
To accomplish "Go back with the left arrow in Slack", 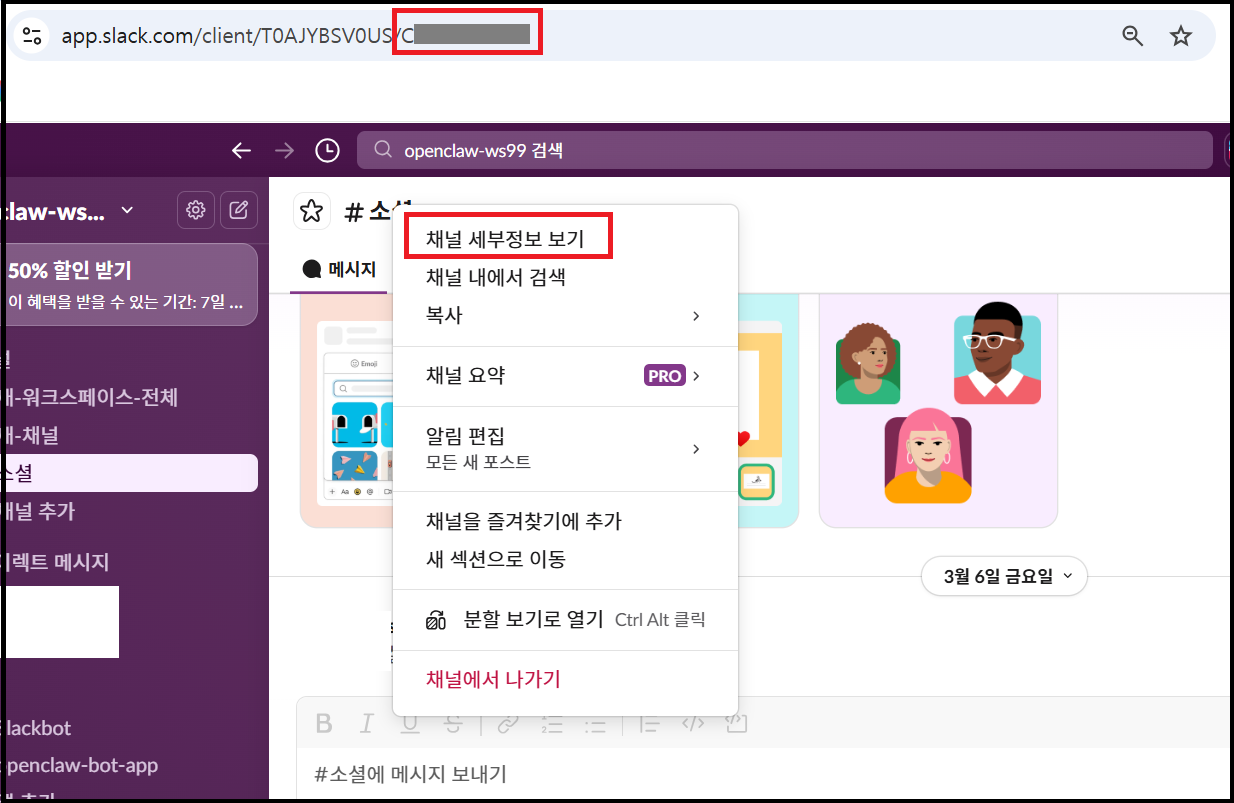I will tap(241, 150).
